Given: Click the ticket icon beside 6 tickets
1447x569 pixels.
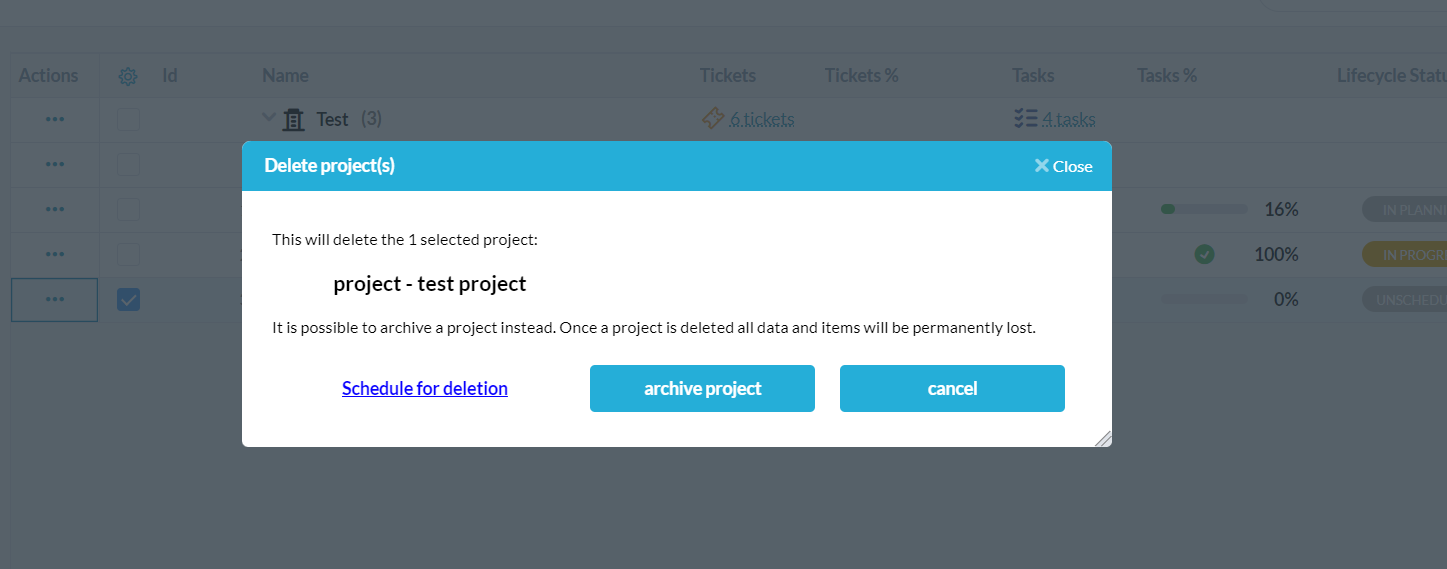Looking at the screenshot, I should pos(713,119).
